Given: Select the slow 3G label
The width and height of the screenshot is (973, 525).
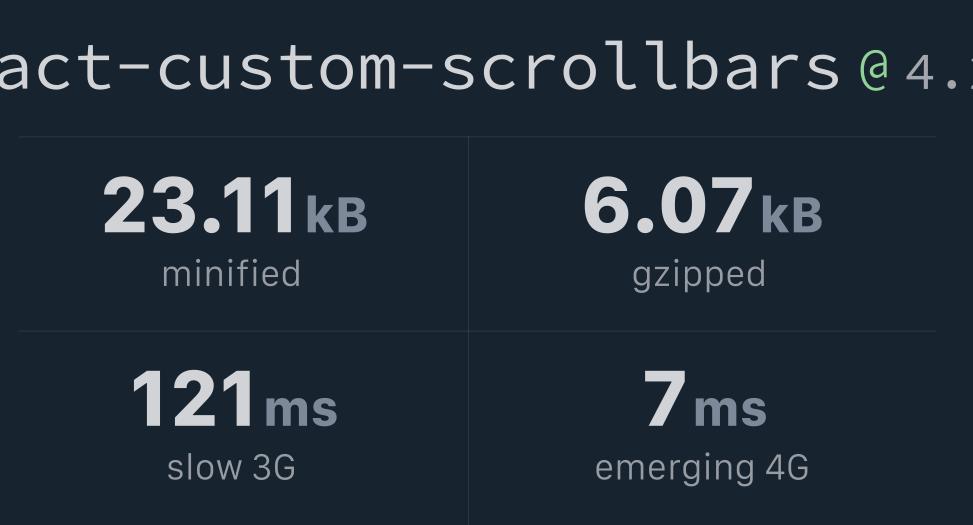Looking at the screenshot, I should [x=231, y=467].
